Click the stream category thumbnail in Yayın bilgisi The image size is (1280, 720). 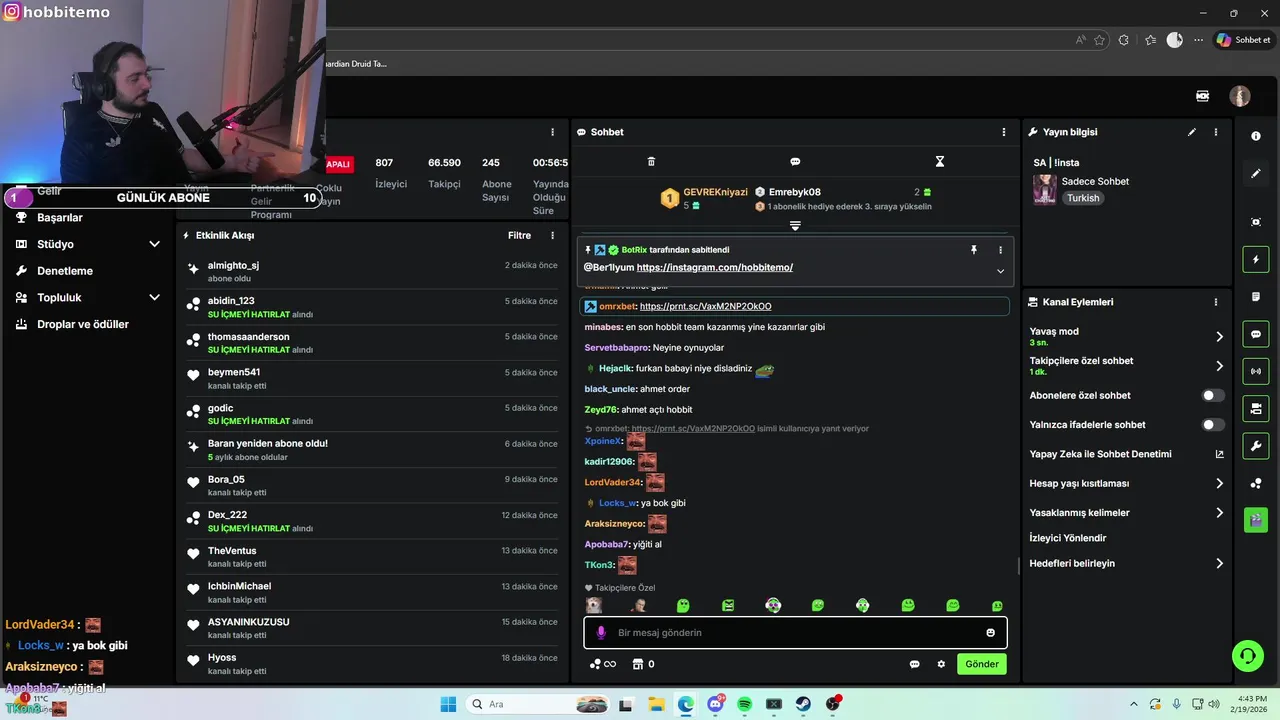(1044, 189)
